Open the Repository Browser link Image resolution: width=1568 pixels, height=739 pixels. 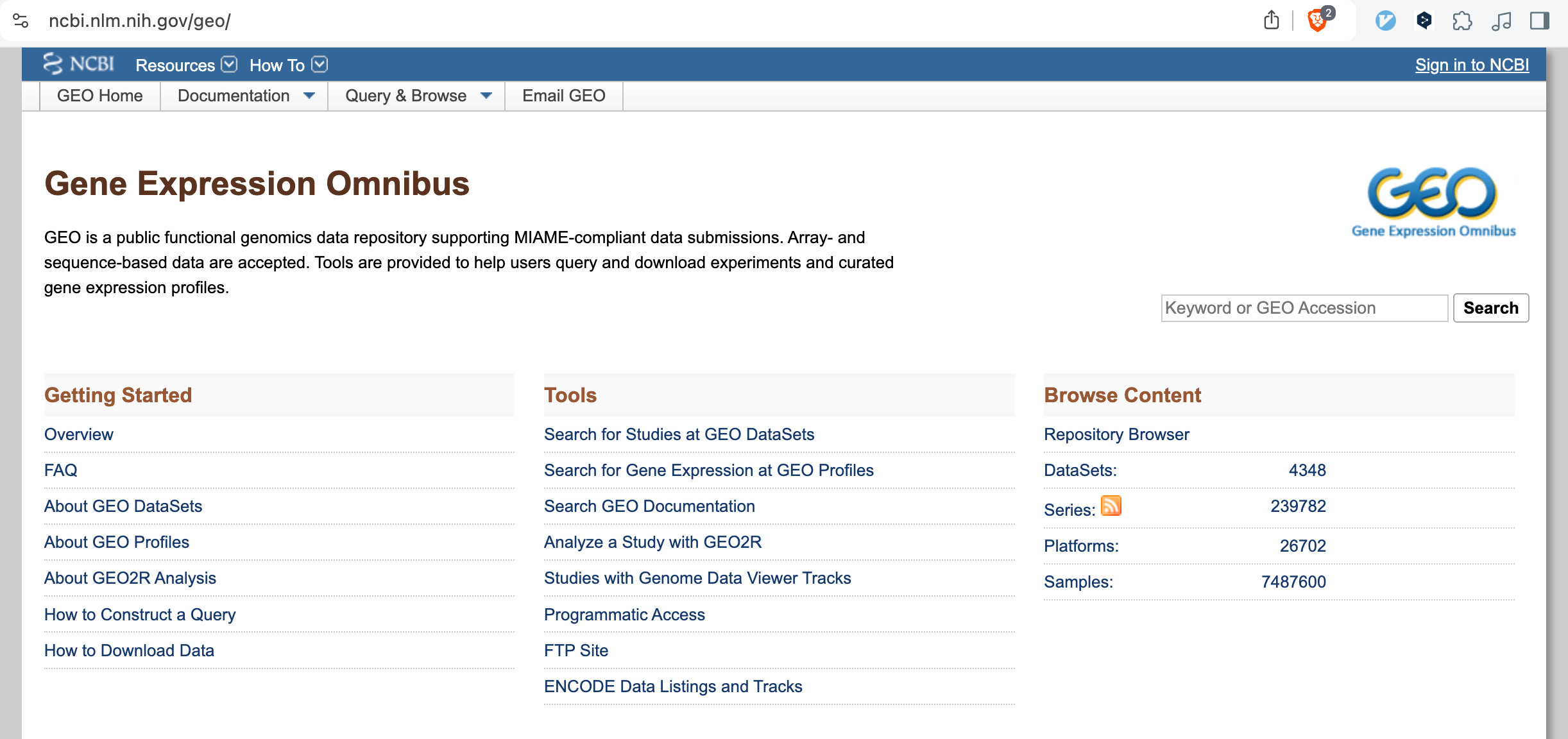(1116, 434)
